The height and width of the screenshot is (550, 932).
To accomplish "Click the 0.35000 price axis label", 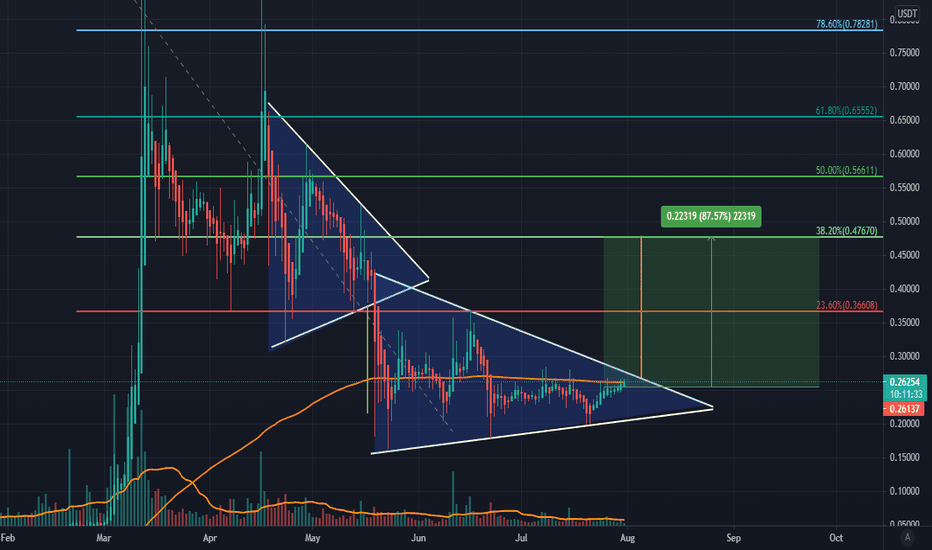I will 905,322.
